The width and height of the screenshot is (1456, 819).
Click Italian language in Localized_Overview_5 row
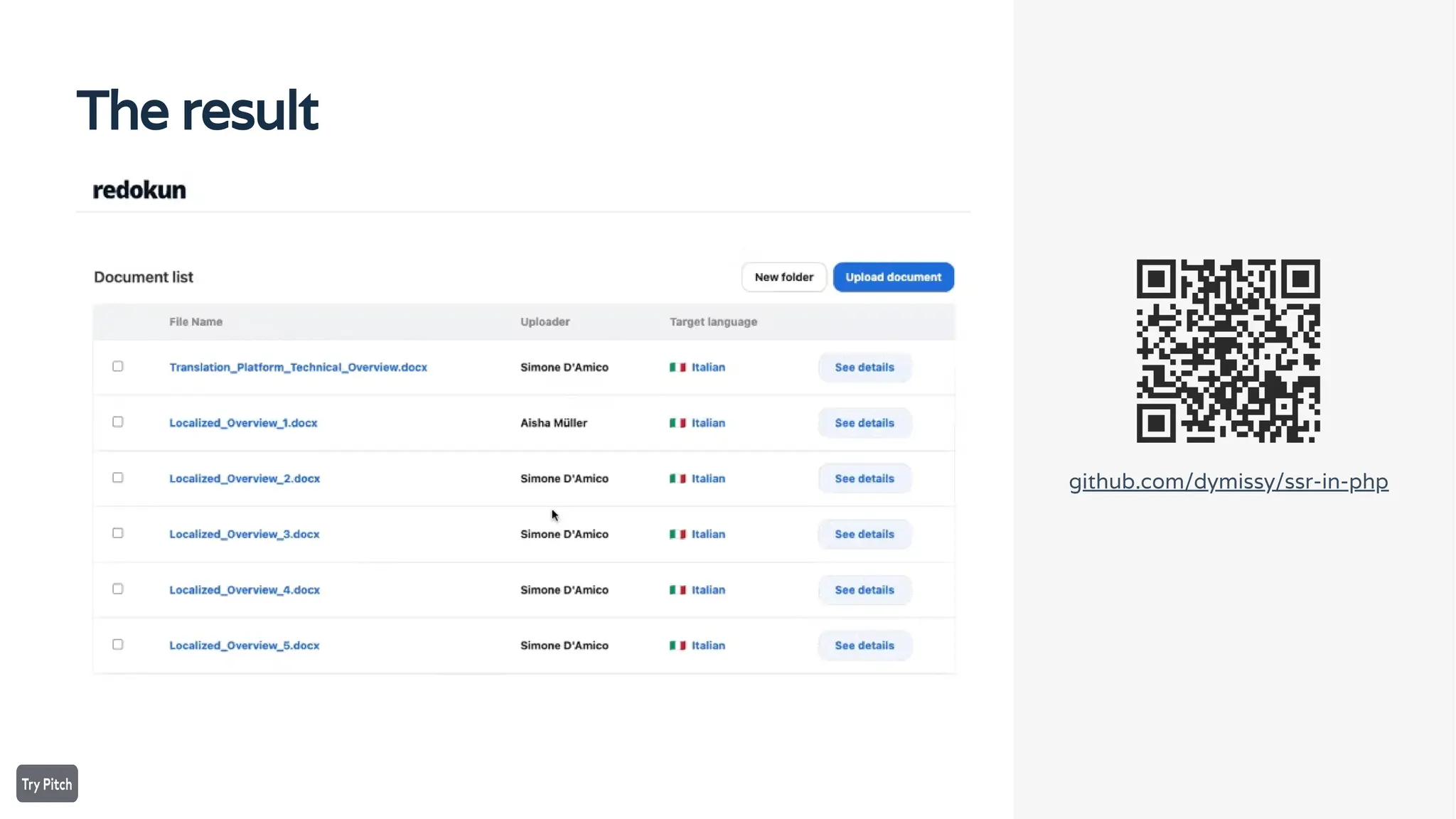coord(708,646)
